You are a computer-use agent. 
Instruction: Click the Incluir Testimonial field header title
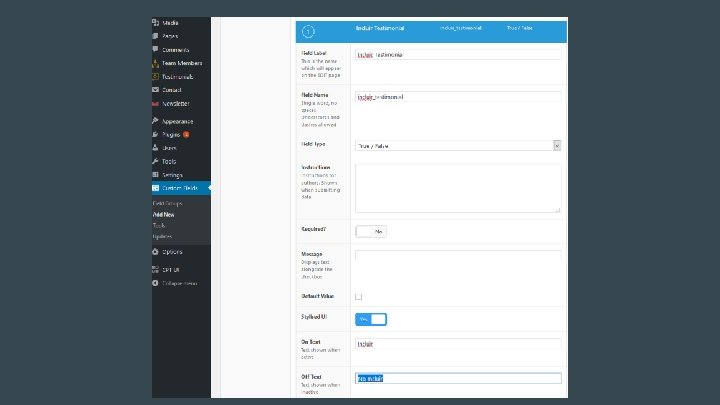[x=380, y=28]
